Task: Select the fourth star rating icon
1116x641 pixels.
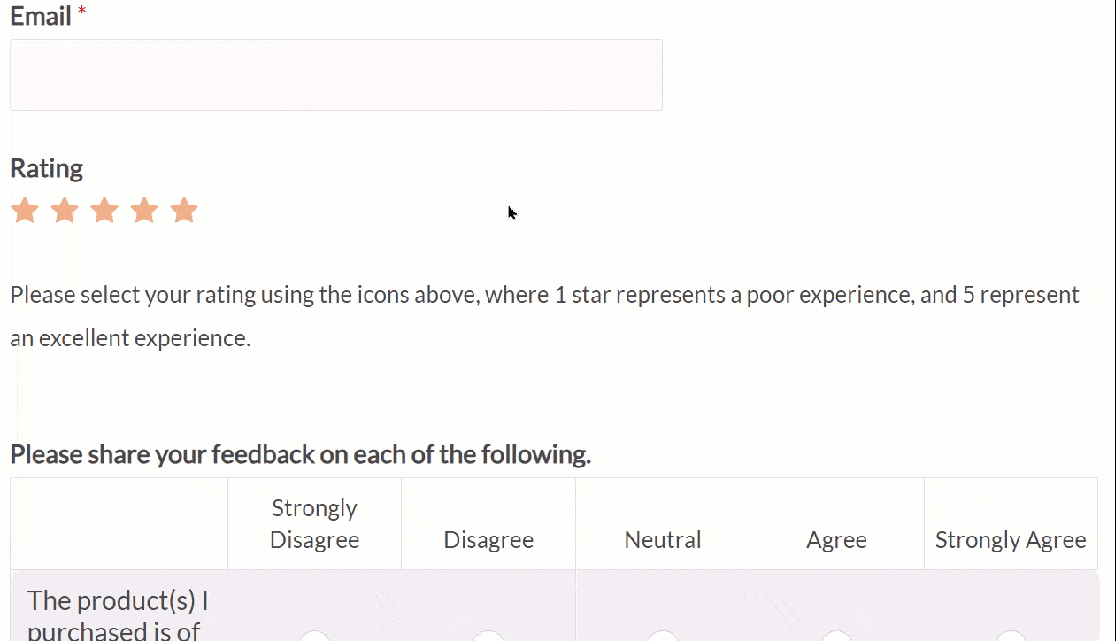Action: pos(145,210)
